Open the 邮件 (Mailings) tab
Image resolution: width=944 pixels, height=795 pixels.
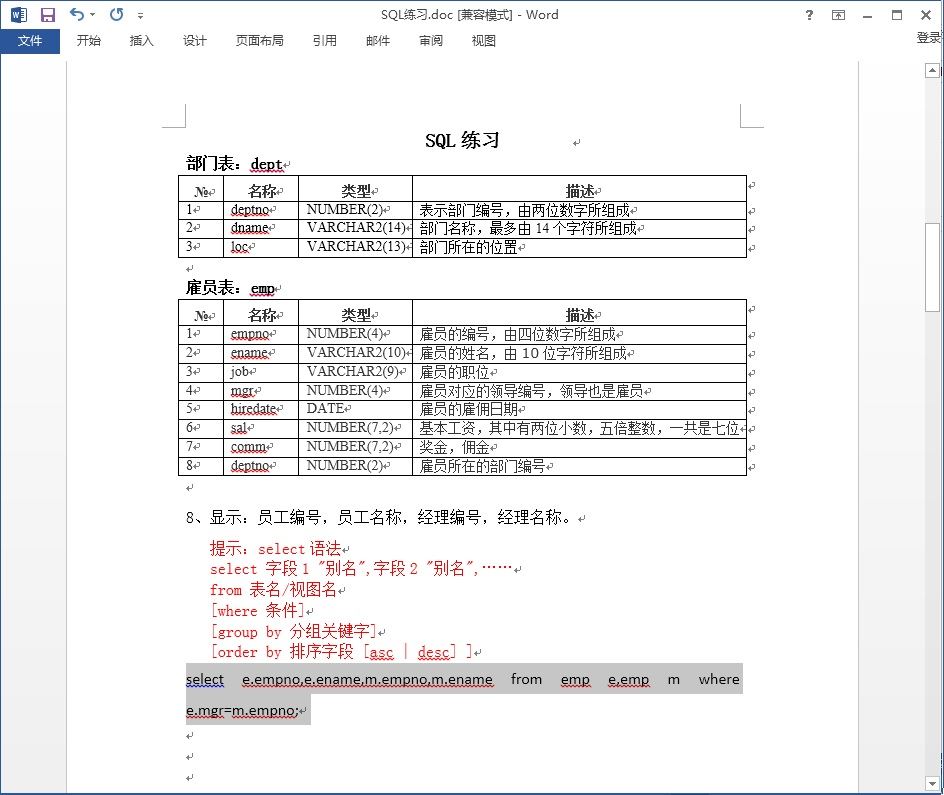click(377, 40)
